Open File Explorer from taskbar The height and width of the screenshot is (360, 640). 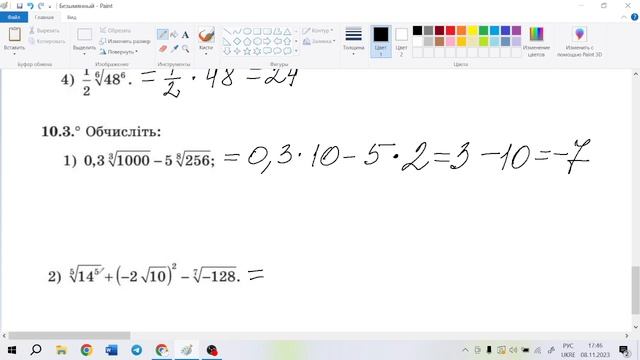click(x=61, y=350)
